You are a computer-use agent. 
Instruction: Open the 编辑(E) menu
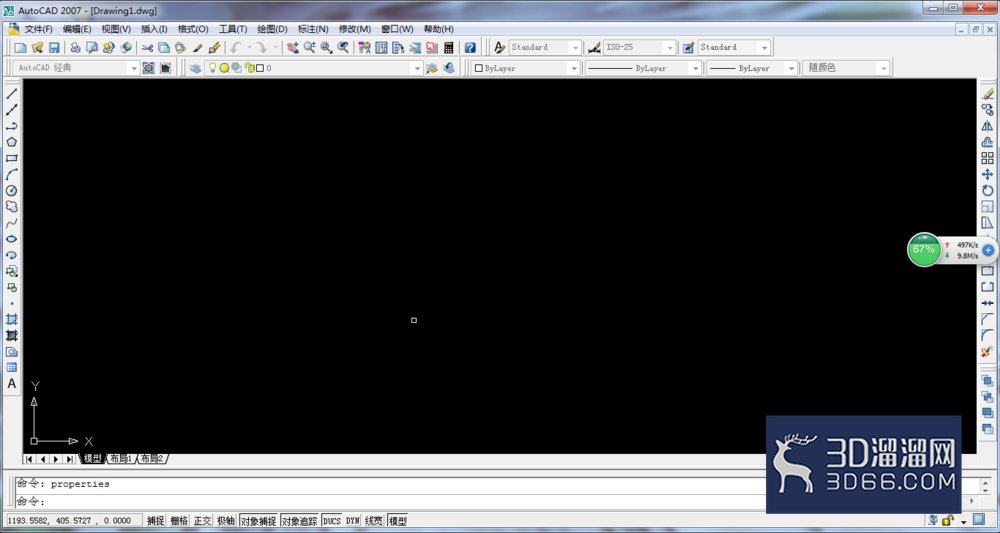77,29
